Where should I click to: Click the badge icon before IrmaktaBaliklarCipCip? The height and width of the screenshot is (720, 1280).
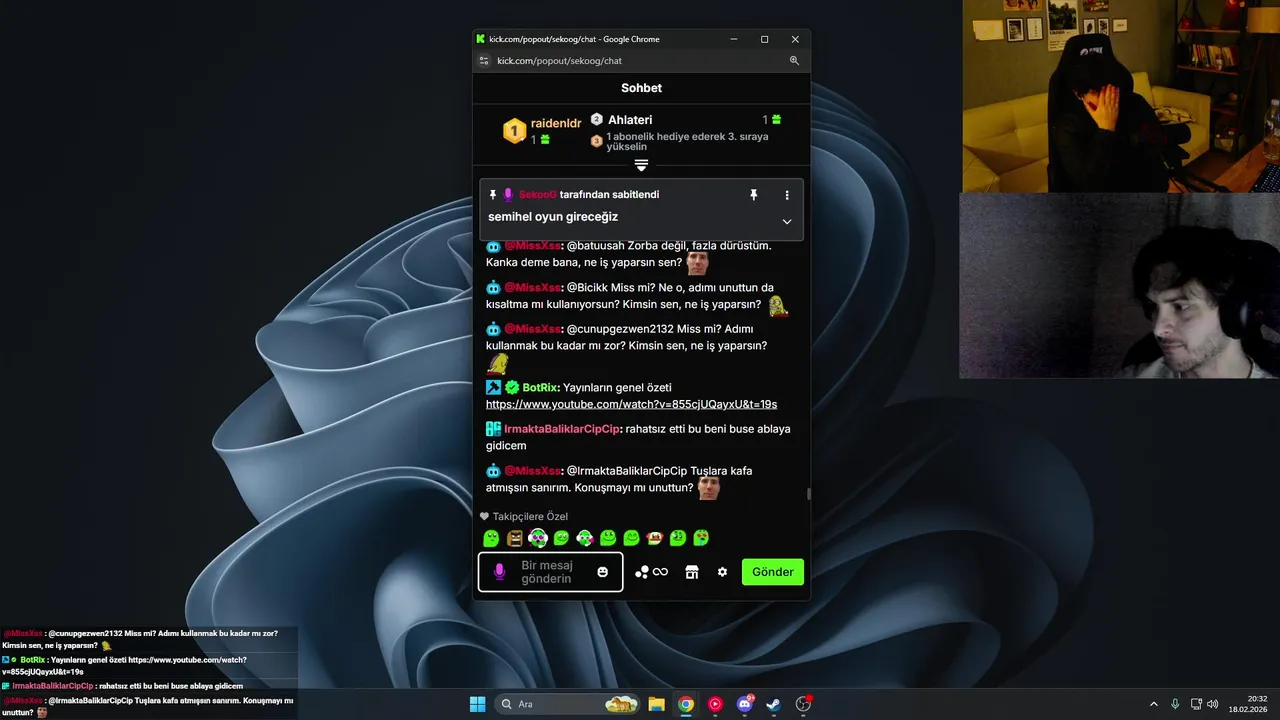point(493,429)
